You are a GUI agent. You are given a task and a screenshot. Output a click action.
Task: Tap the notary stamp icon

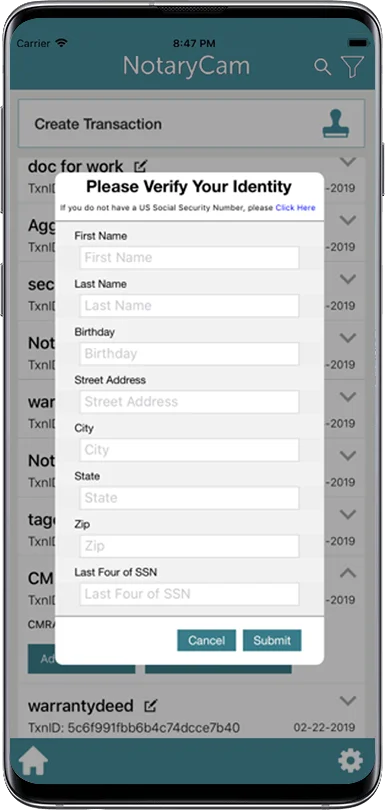point(336,123)
